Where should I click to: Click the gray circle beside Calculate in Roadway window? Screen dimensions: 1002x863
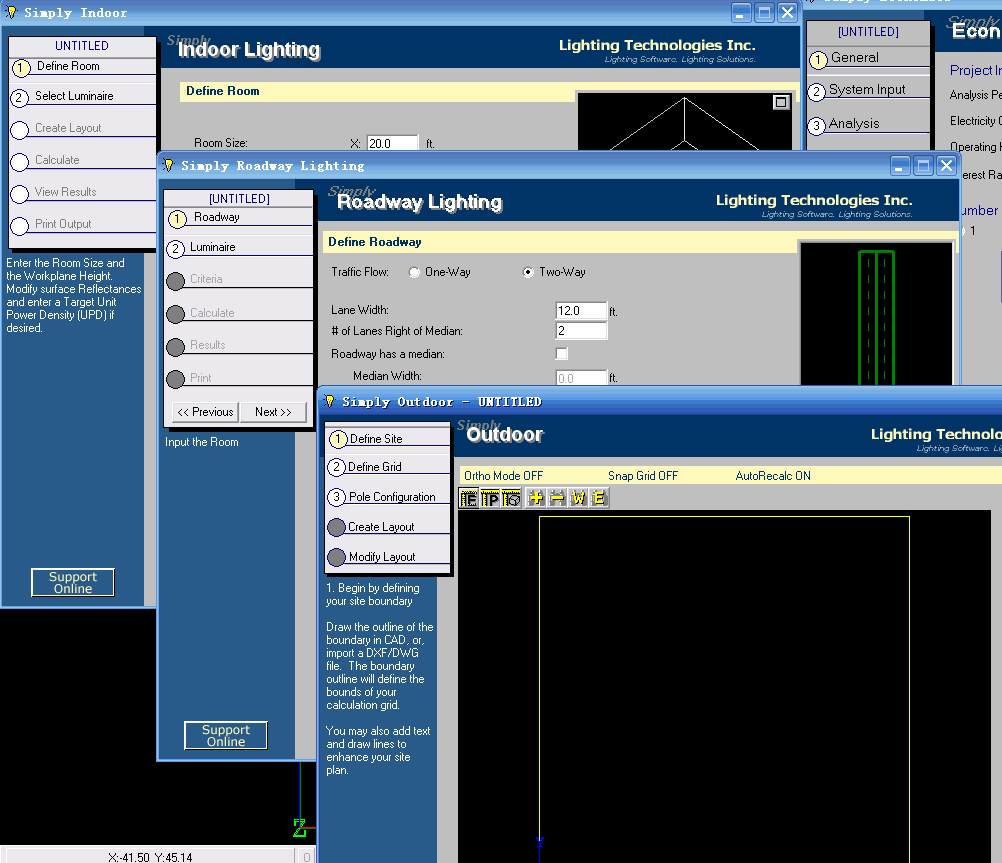(x=176, y=315)
